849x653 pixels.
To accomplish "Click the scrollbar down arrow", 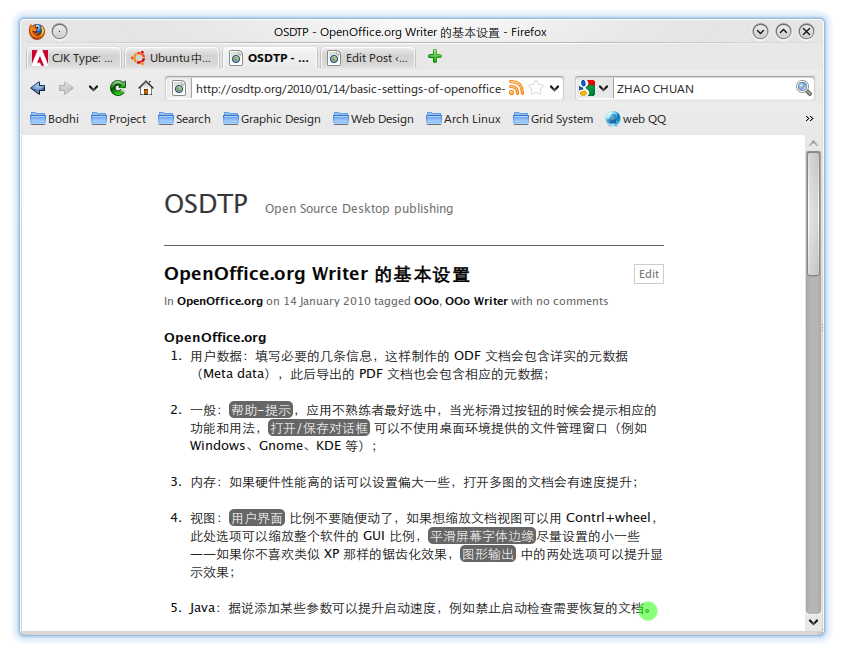I will point(813,622).
